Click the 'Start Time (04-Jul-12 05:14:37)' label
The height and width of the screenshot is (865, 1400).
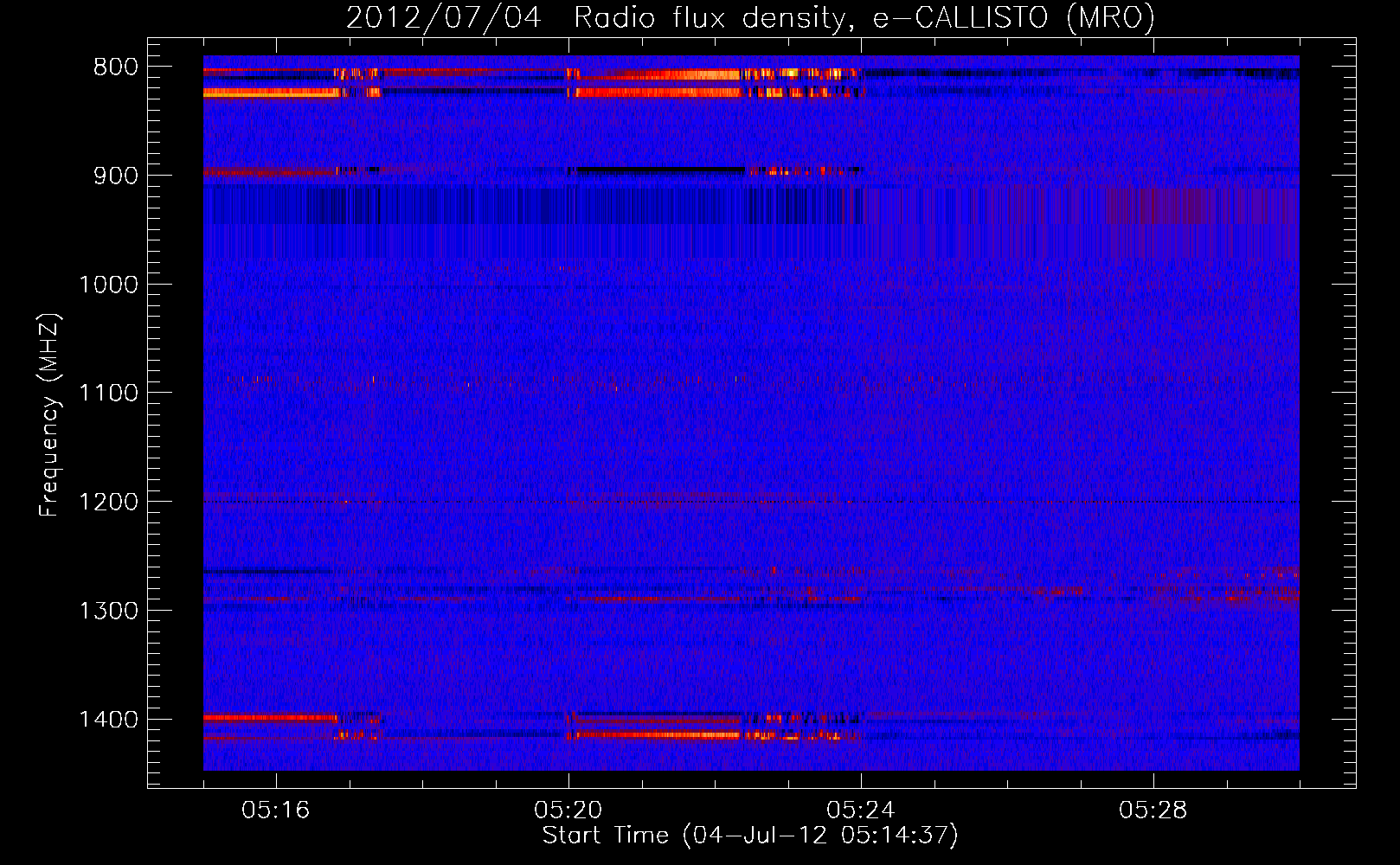point(750,836)
